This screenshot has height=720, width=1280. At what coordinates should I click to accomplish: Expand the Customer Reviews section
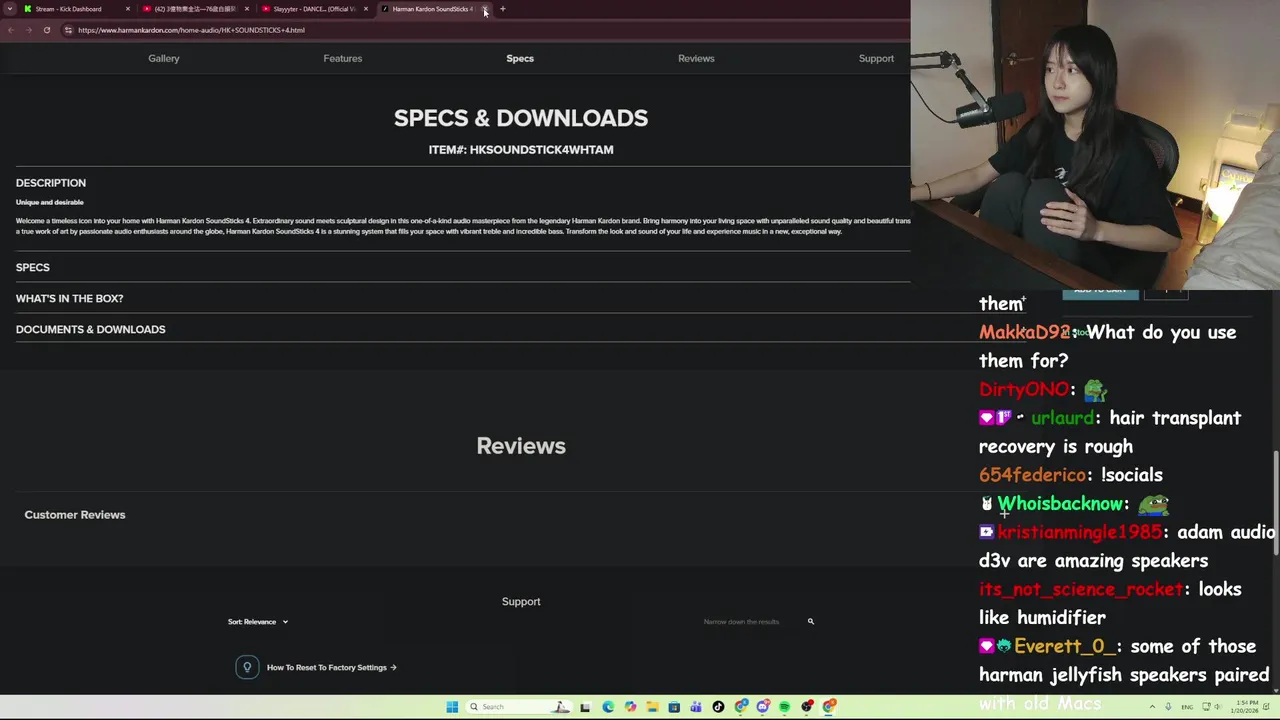pos(75,515)
